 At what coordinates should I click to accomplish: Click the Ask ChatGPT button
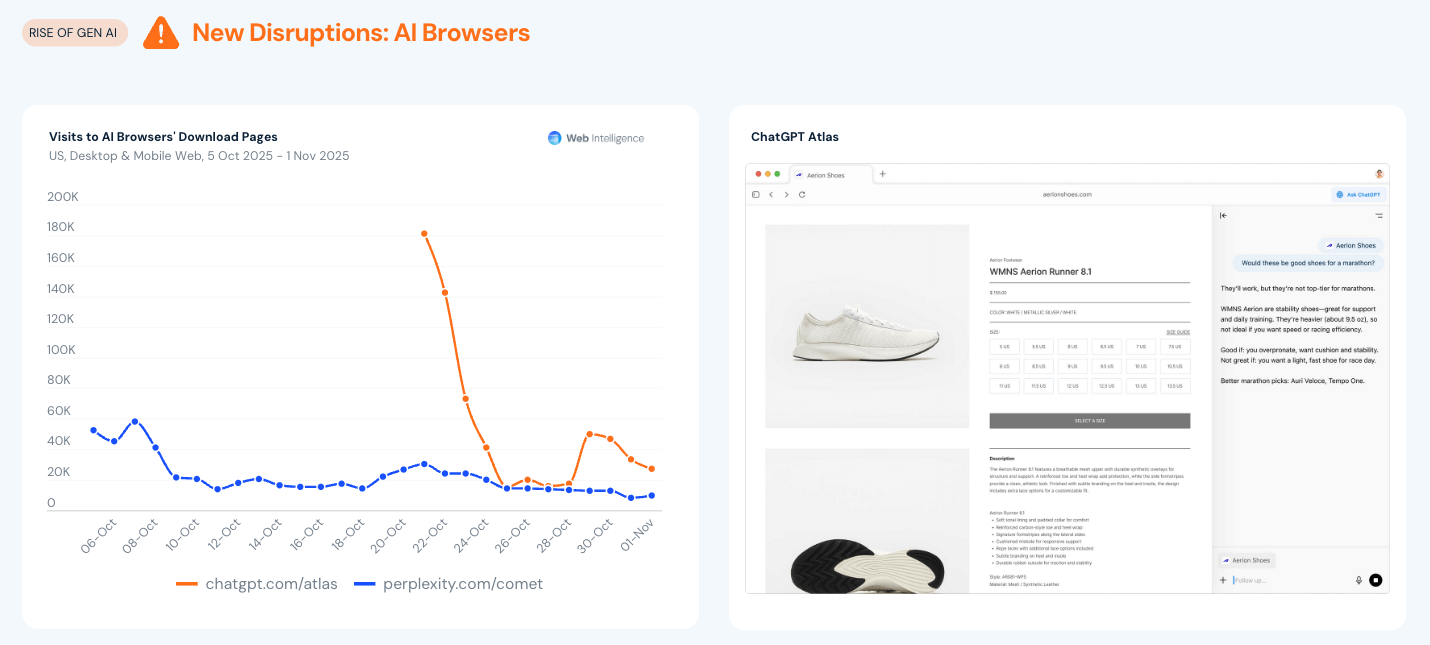(1358, 194)
